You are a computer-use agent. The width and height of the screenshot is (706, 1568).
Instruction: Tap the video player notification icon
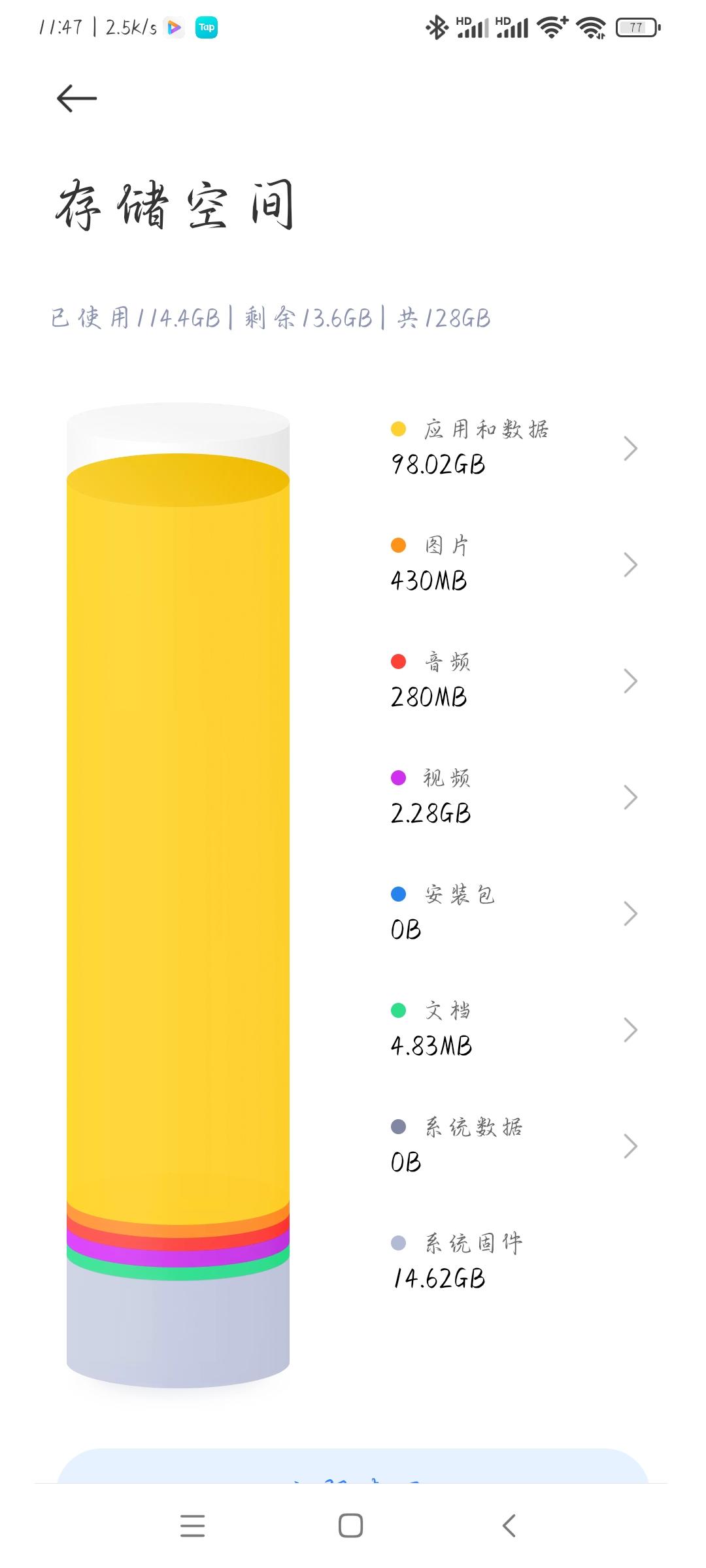(175, 27)
